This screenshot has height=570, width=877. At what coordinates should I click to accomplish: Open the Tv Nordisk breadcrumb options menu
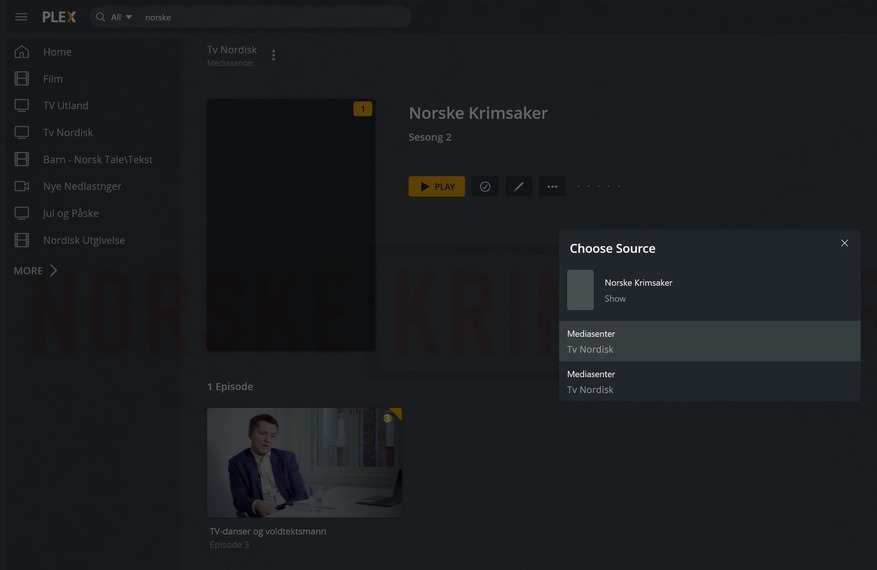click(x=274, y=55)
